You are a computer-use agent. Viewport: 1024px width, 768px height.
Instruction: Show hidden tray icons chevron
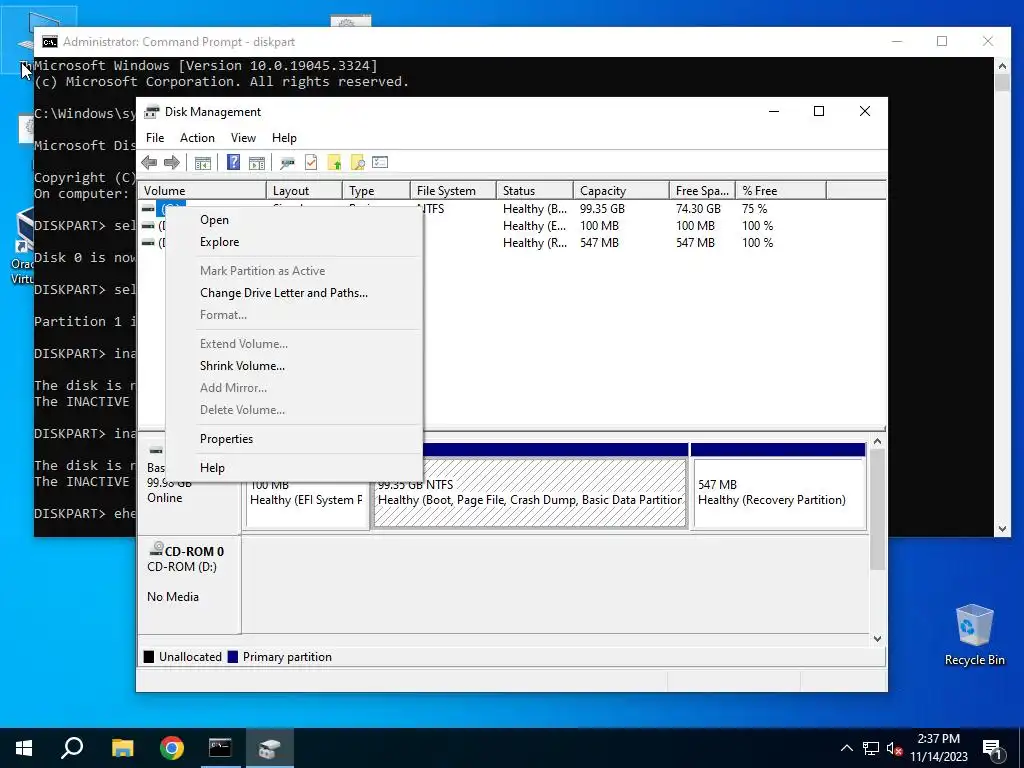click(x=846, y=748)
